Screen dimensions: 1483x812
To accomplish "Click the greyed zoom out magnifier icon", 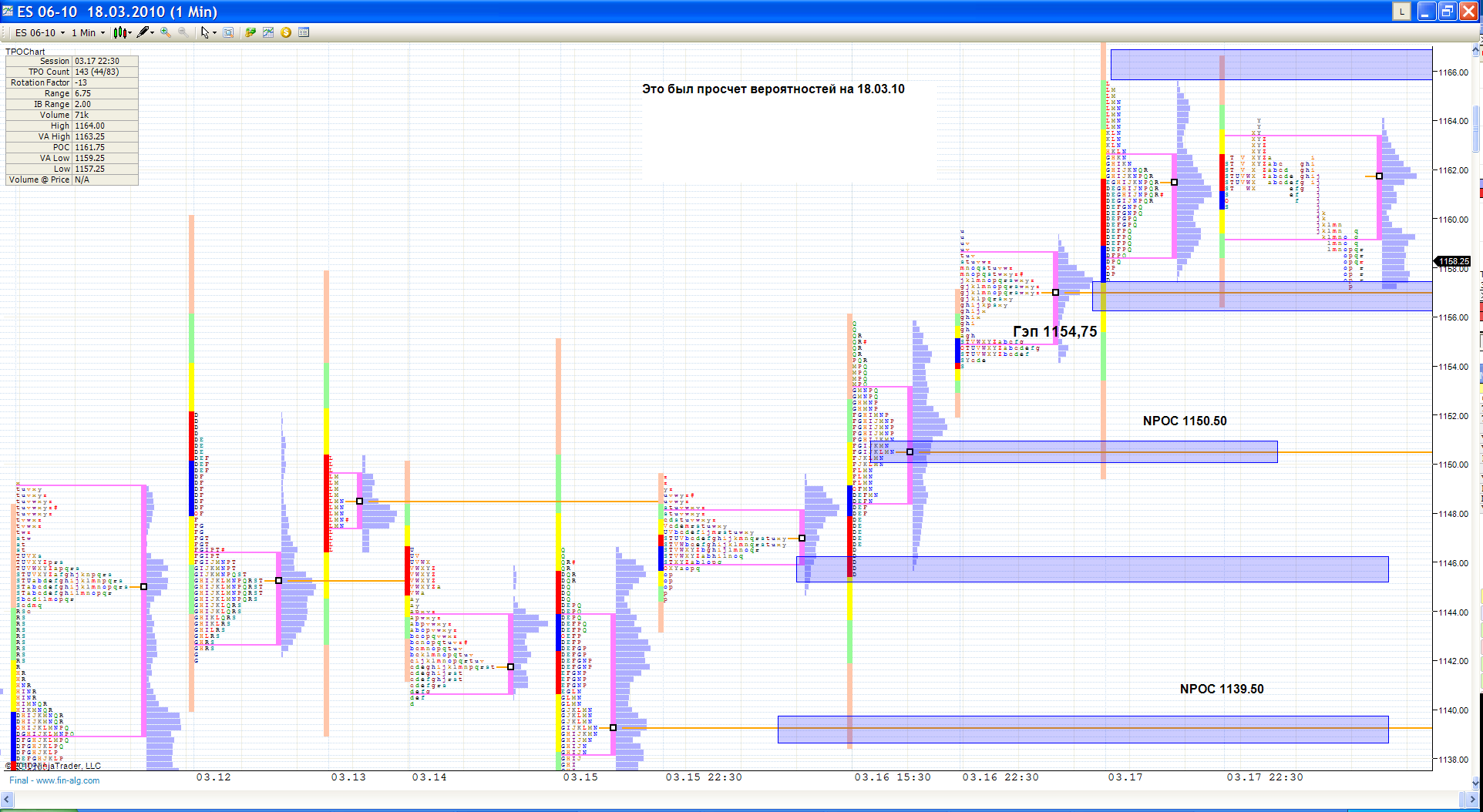I will coord(183,32).
